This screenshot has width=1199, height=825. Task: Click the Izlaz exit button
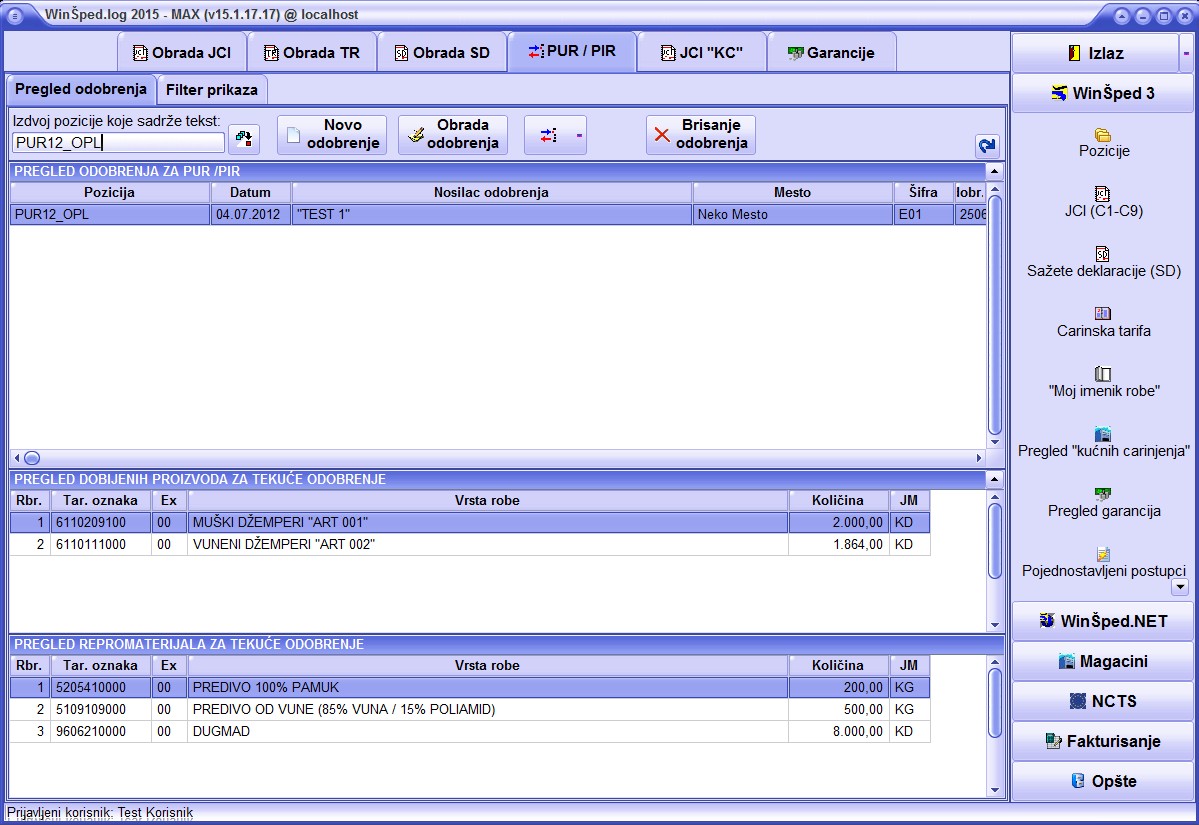click(1095, 54)
